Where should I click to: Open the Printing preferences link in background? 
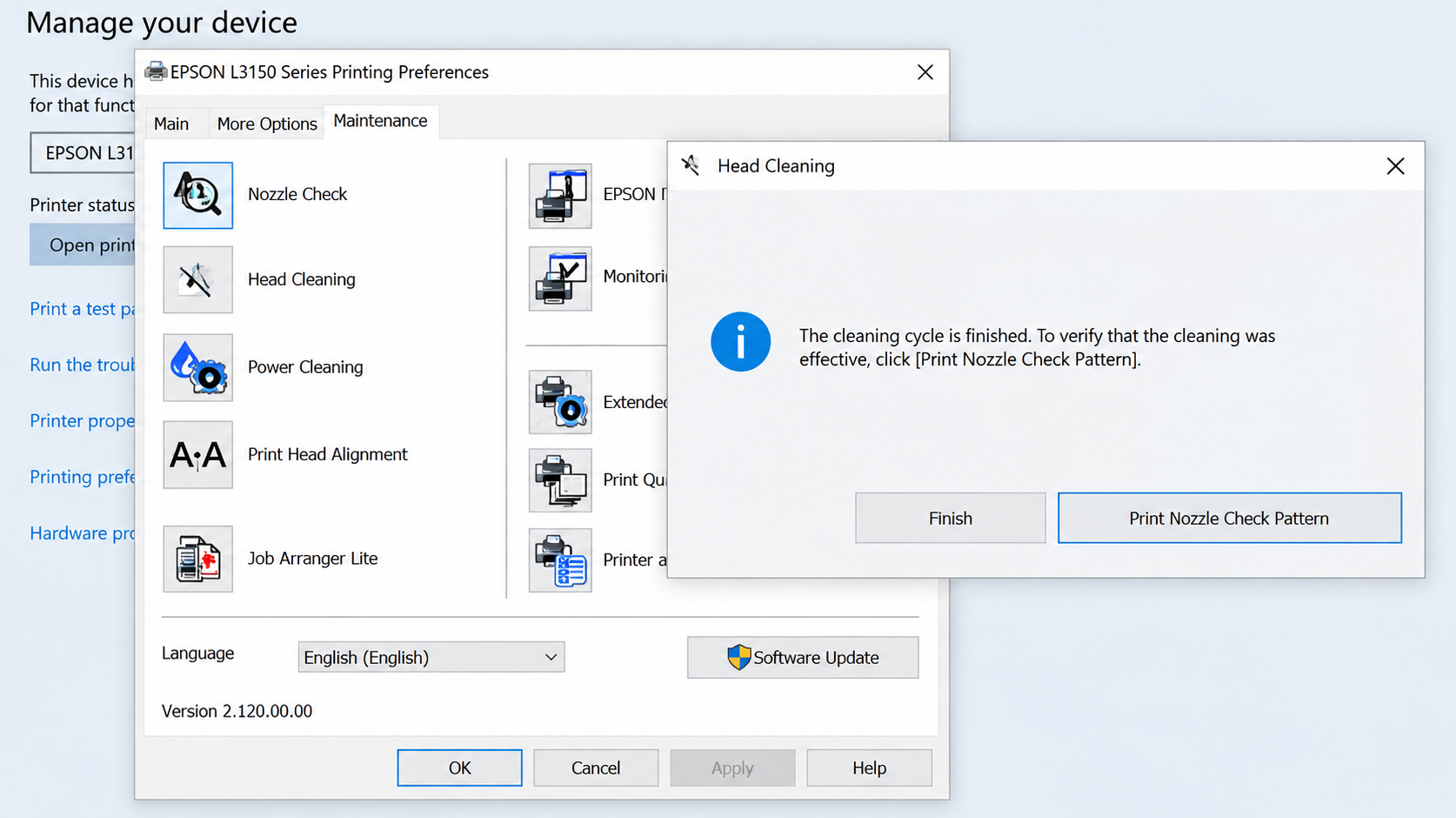click(82, 477)
